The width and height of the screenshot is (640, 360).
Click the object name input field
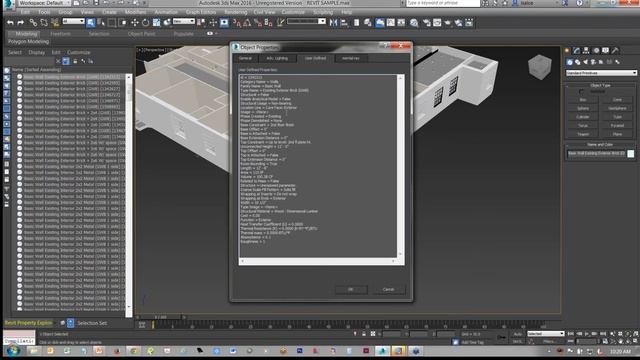pyautogui.click(x=596, y=153)
